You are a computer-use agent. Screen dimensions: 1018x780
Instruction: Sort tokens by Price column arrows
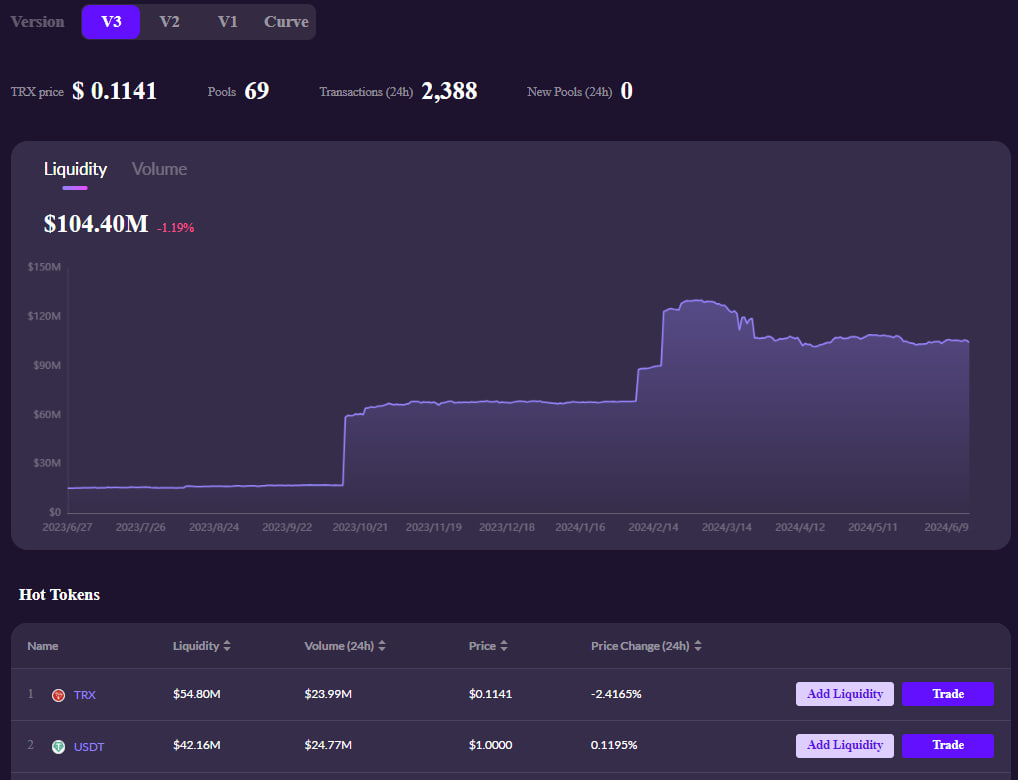coord(504,646)
